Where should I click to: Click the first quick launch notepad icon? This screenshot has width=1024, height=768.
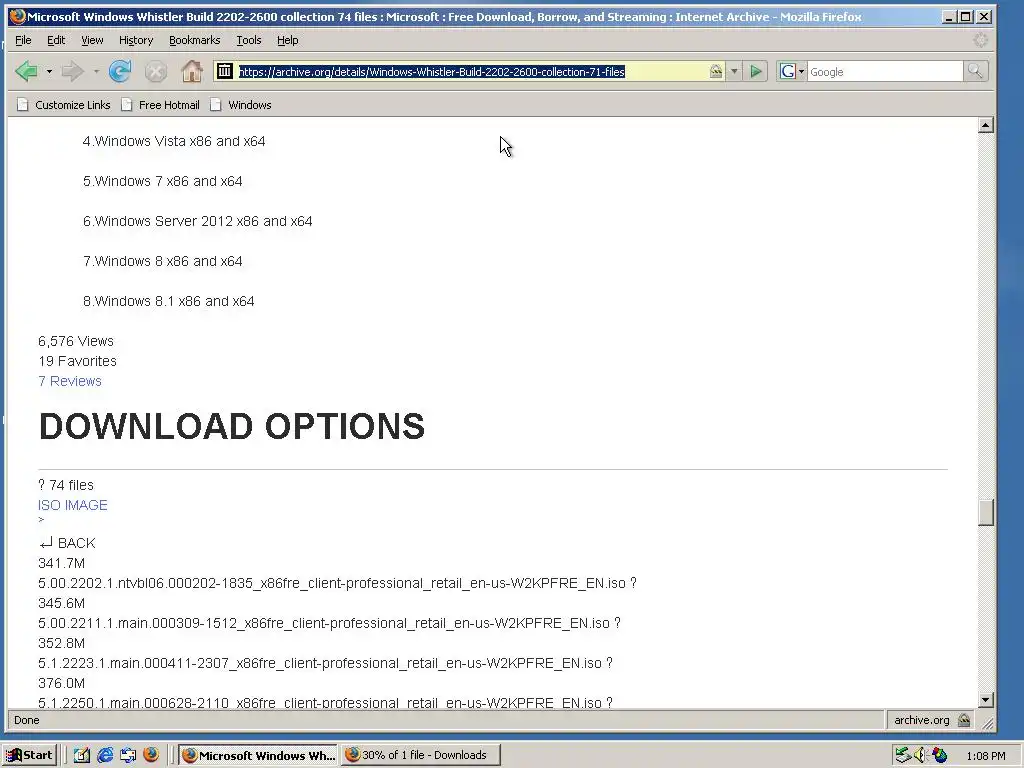pyautogui.click(x=82, y=755)
